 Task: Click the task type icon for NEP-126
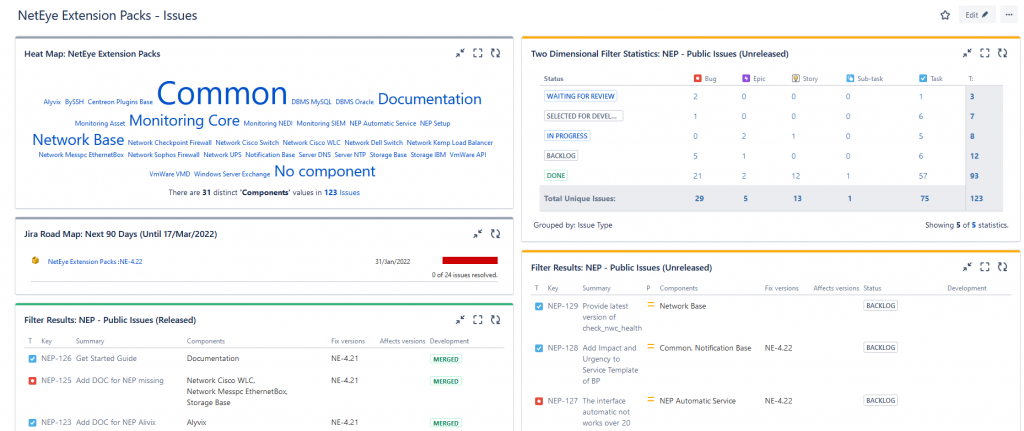[x=32, y=359]
